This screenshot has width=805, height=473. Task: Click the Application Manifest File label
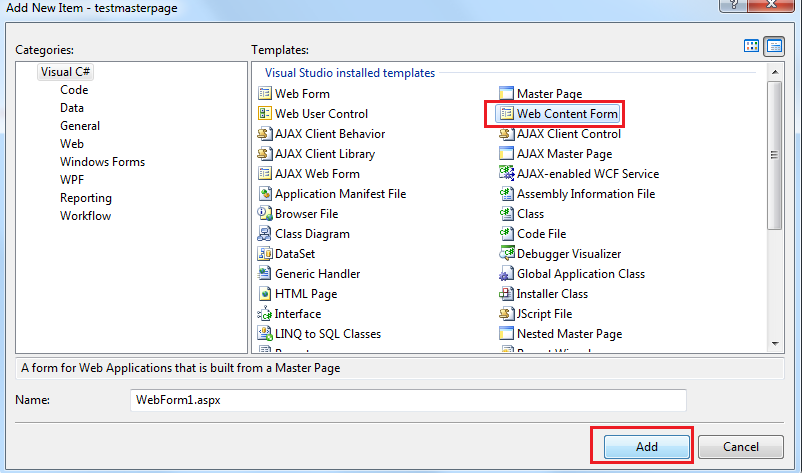pyautogui.click(x=340, y=194)
